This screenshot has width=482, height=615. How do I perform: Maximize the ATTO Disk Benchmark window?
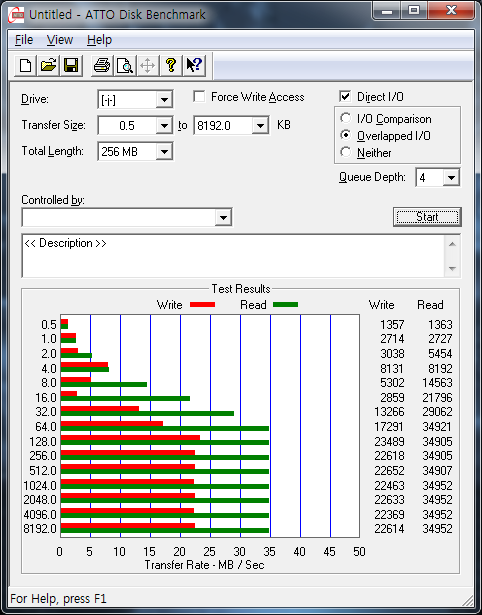[x=414, y=11]
